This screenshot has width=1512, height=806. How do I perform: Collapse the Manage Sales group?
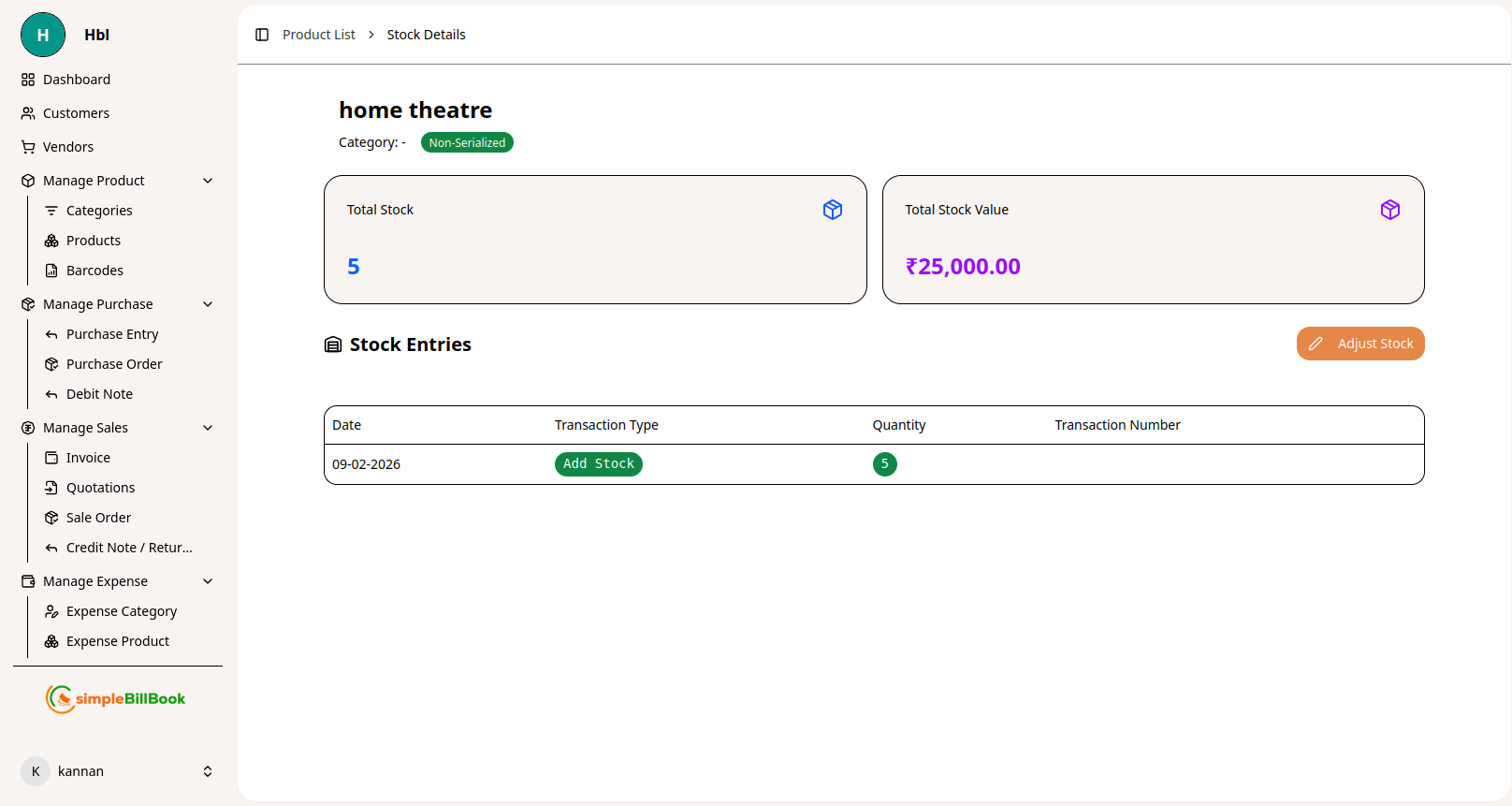coord(208,428)
